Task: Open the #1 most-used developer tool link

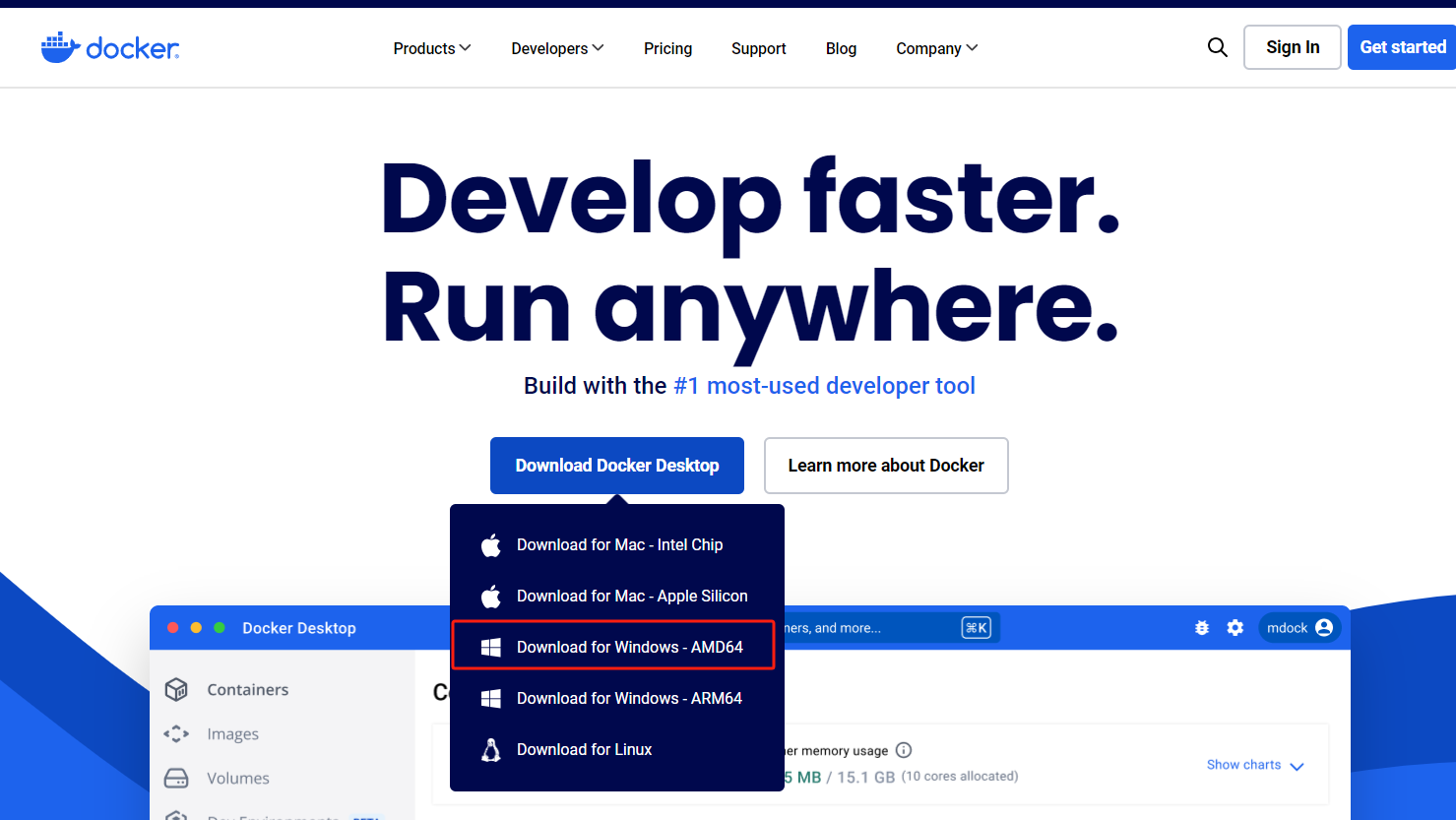Action: pyautogui.click(x=823, y=386)
